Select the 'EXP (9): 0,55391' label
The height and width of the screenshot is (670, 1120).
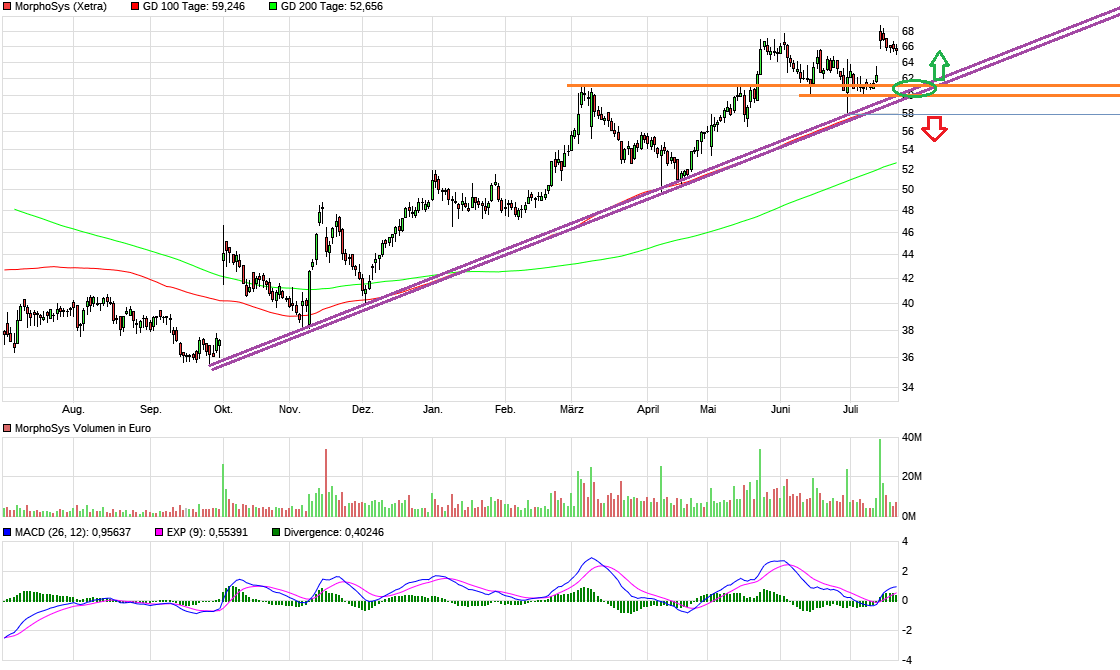tap(207, 532)
